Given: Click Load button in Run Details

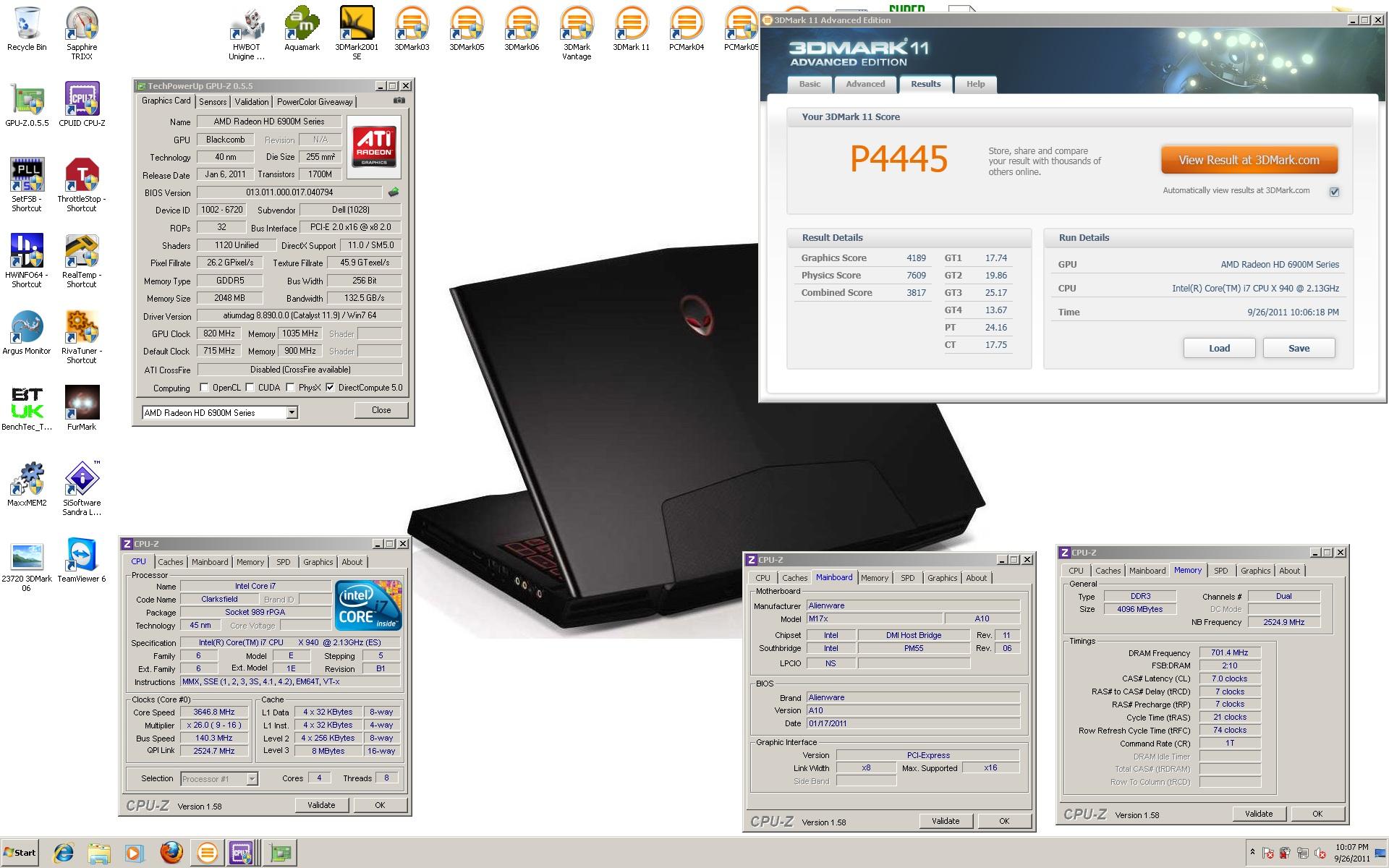Looking at the screenshot, I should 1219,348.
